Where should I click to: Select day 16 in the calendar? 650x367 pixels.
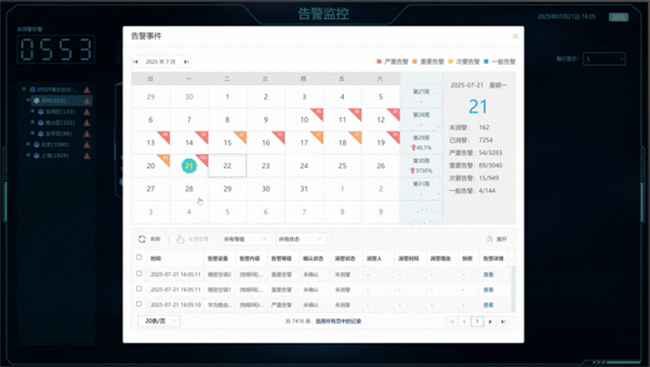point(266,143)
